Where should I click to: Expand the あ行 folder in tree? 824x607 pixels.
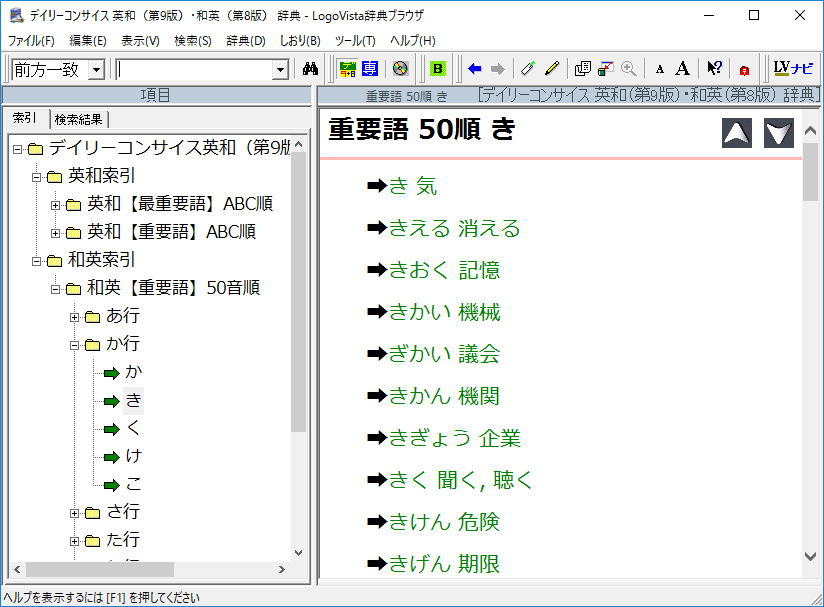(x=75, y=317)
